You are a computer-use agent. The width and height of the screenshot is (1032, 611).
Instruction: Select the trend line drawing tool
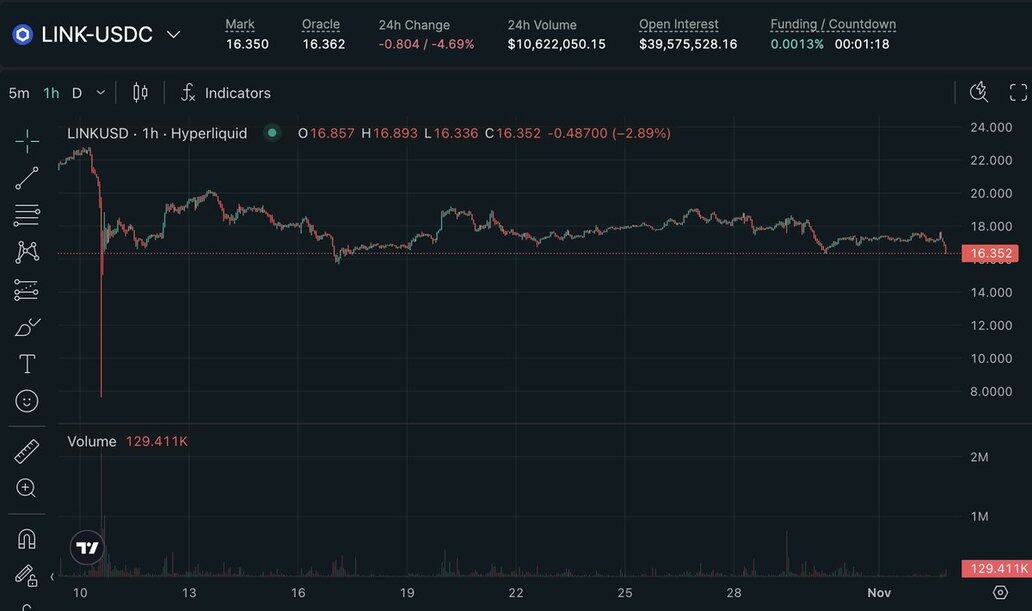pos(27,178)
